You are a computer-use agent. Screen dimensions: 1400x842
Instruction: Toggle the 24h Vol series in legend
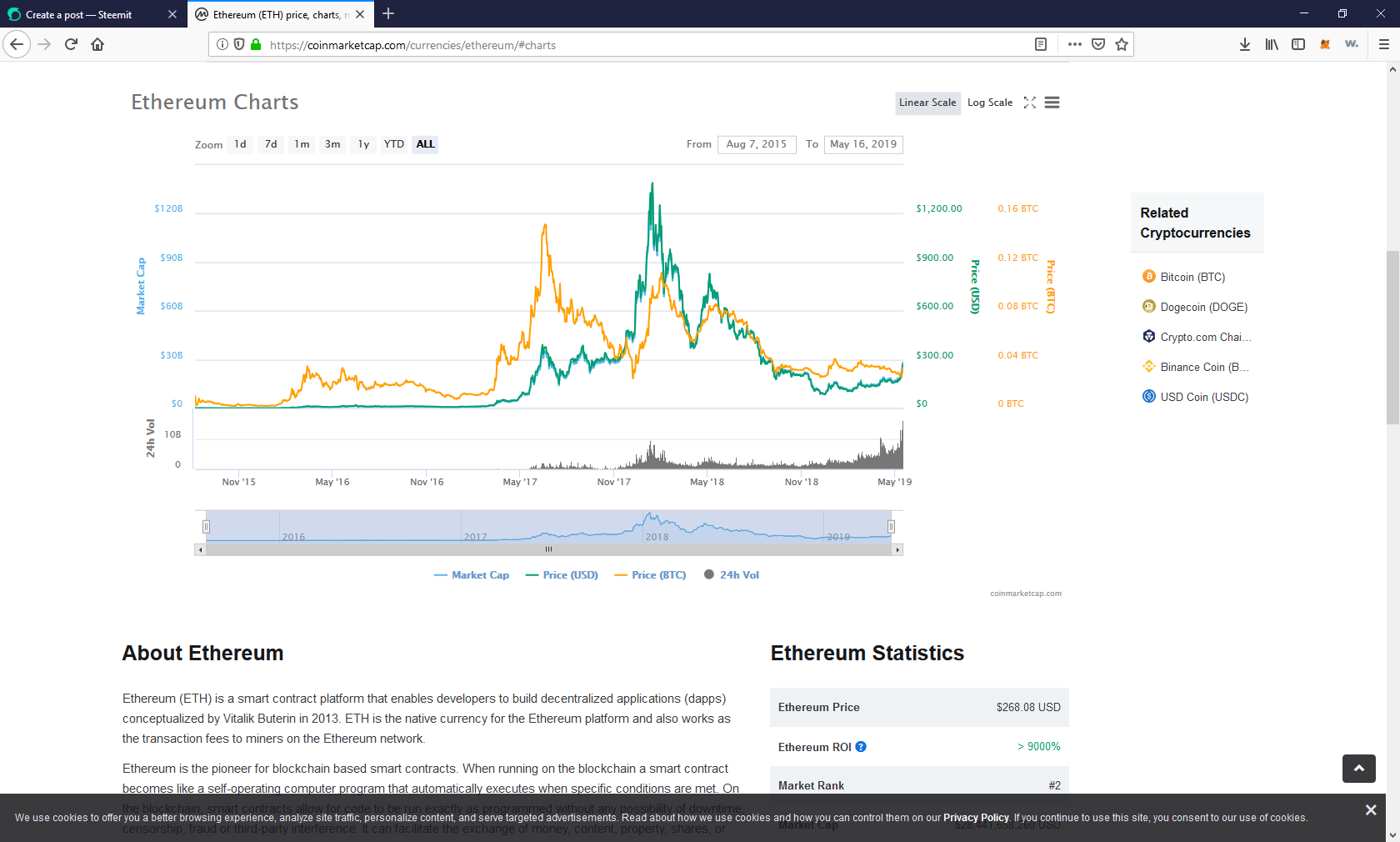coord(732,575)
